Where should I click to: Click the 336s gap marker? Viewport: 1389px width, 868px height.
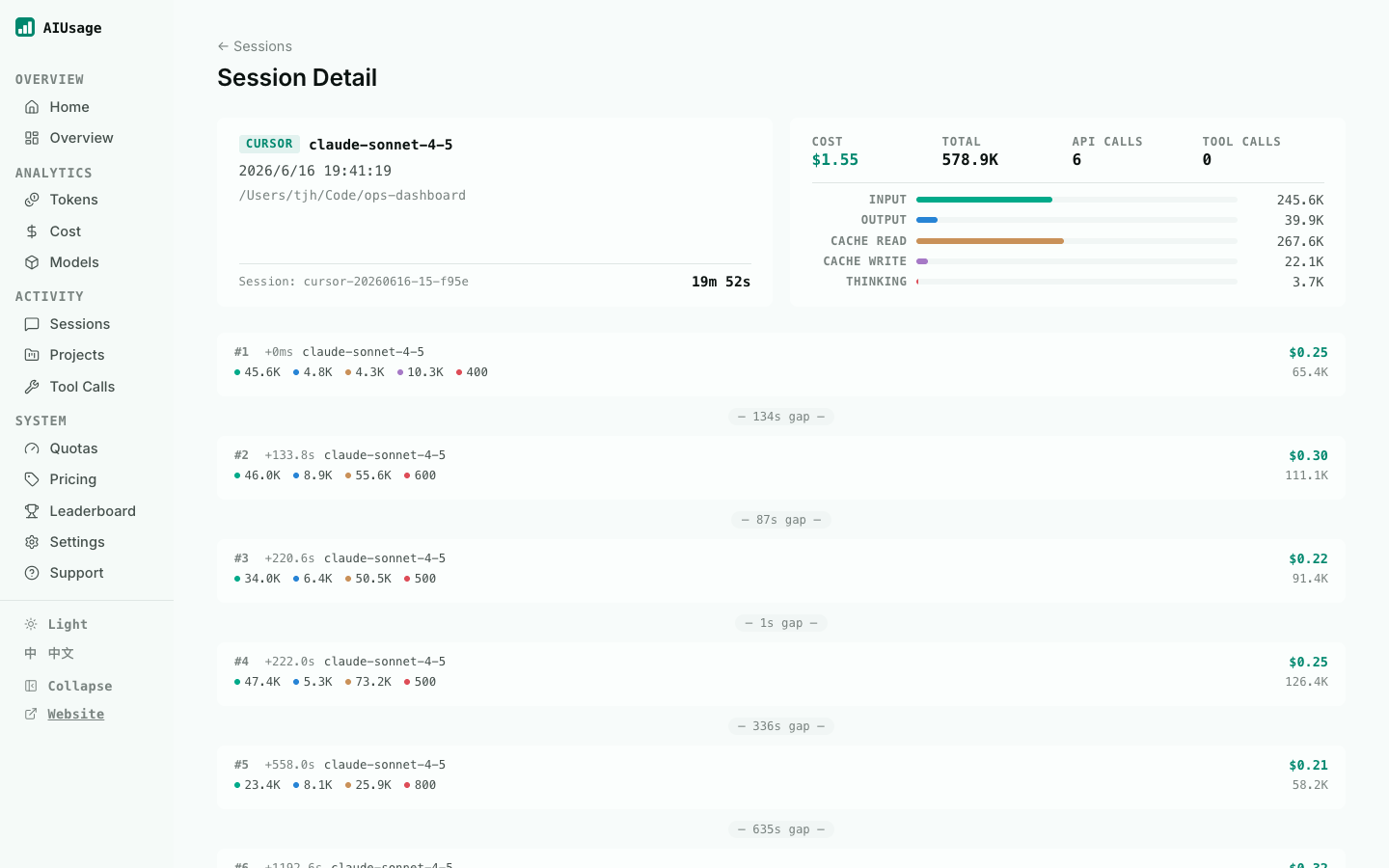(x=781, y=726)
